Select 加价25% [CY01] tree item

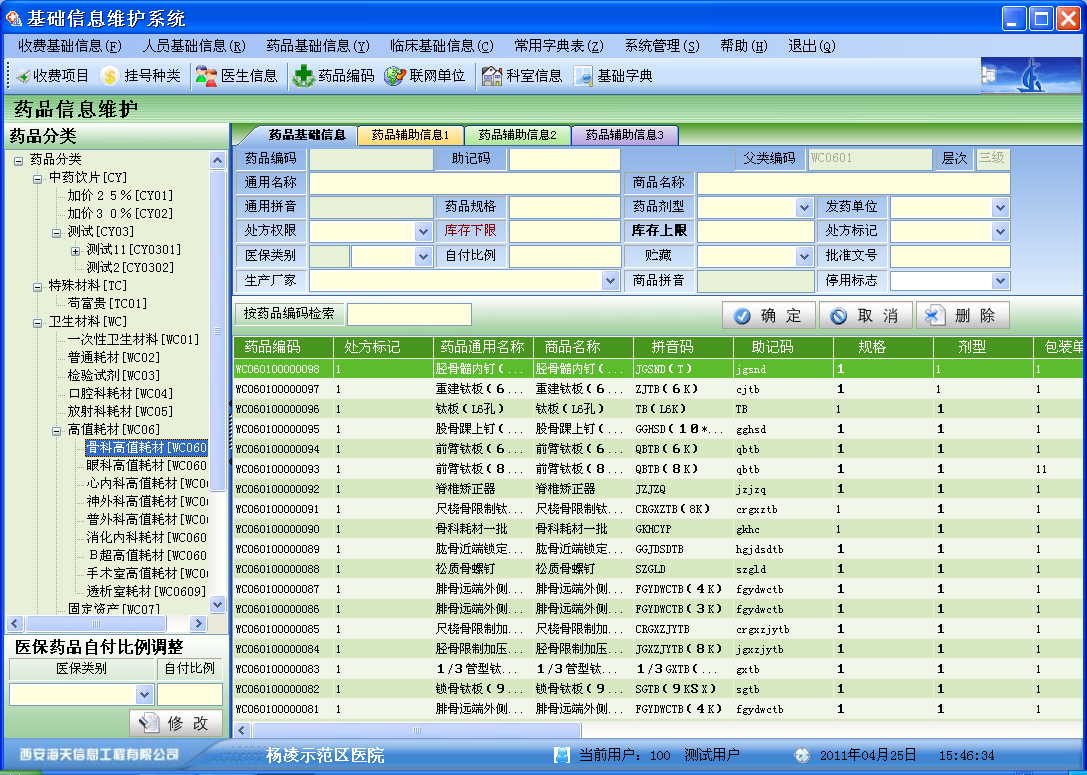[x=120, y=195]
